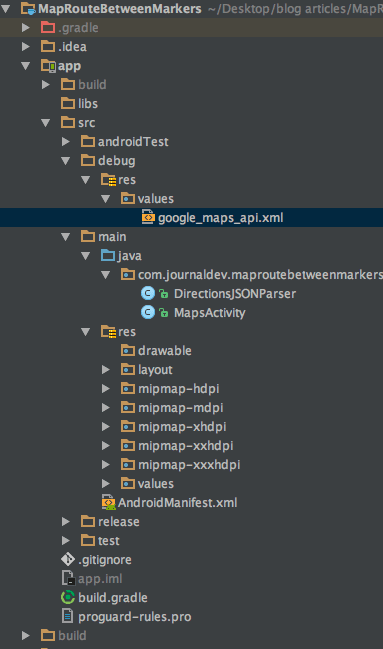Select the mipmap-xxxhdpi folder name
Image resolution: width=383 pixels, height=649 pixels.
189,465
